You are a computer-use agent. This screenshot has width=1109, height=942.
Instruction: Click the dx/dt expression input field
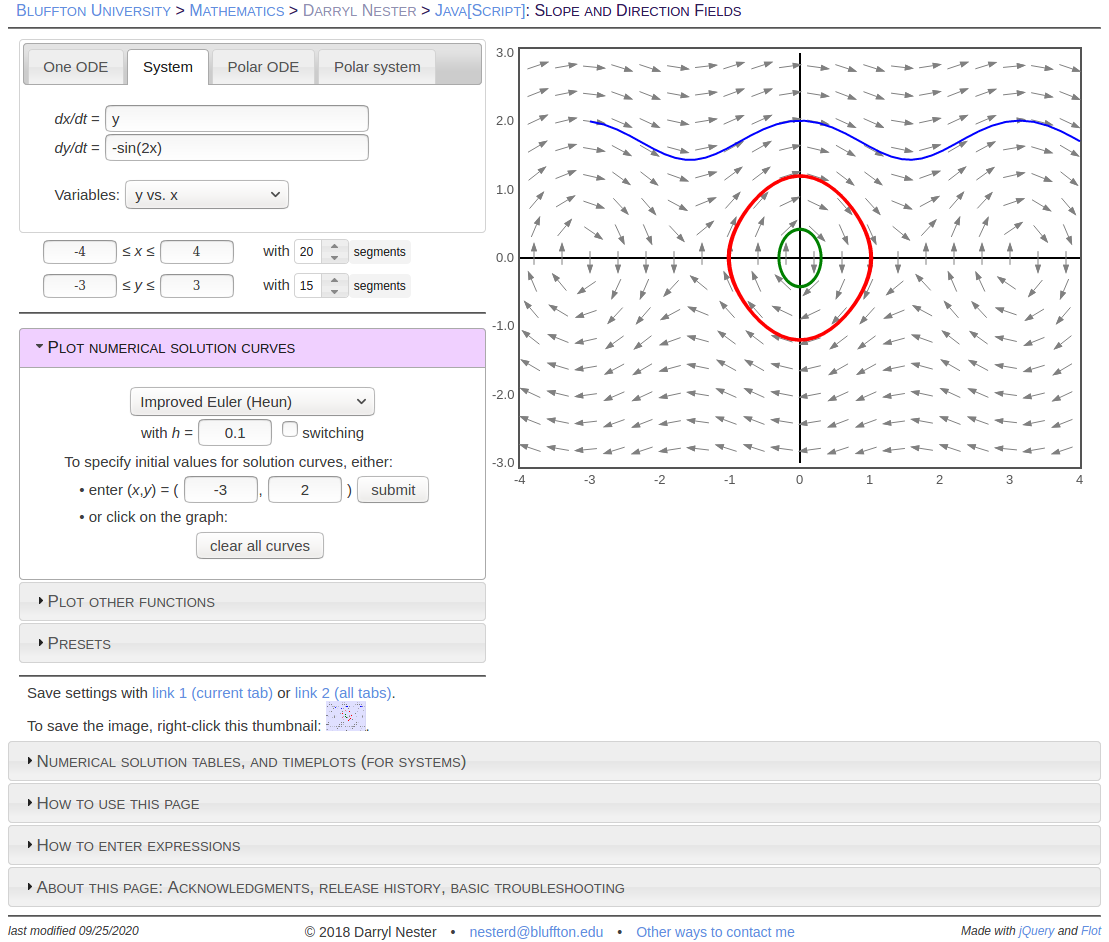pos(236,118)
